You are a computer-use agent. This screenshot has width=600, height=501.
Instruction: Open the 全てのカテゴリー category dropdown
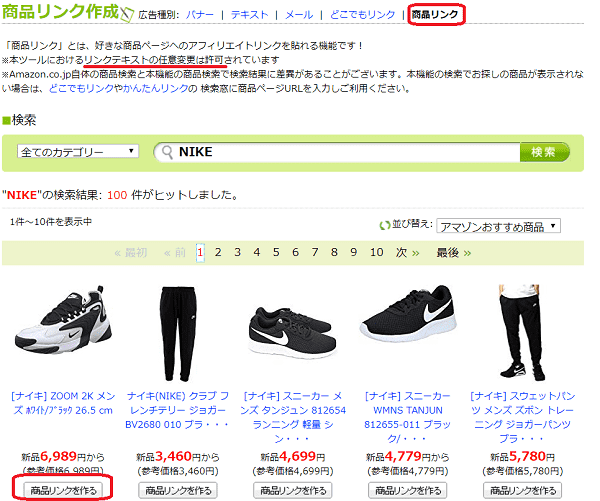(78, 152)
